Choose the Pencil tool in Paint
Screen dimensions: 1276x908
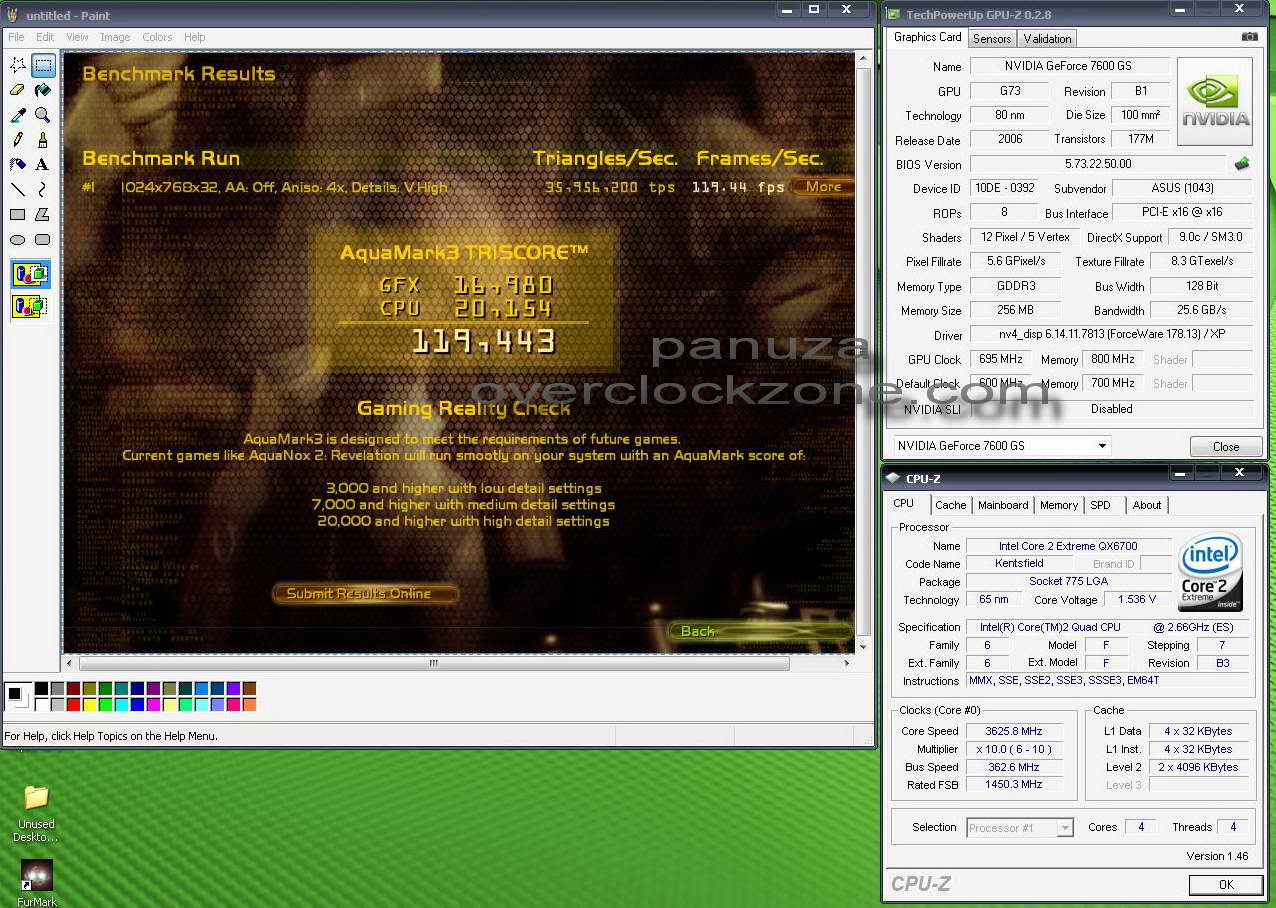point(18,140)
